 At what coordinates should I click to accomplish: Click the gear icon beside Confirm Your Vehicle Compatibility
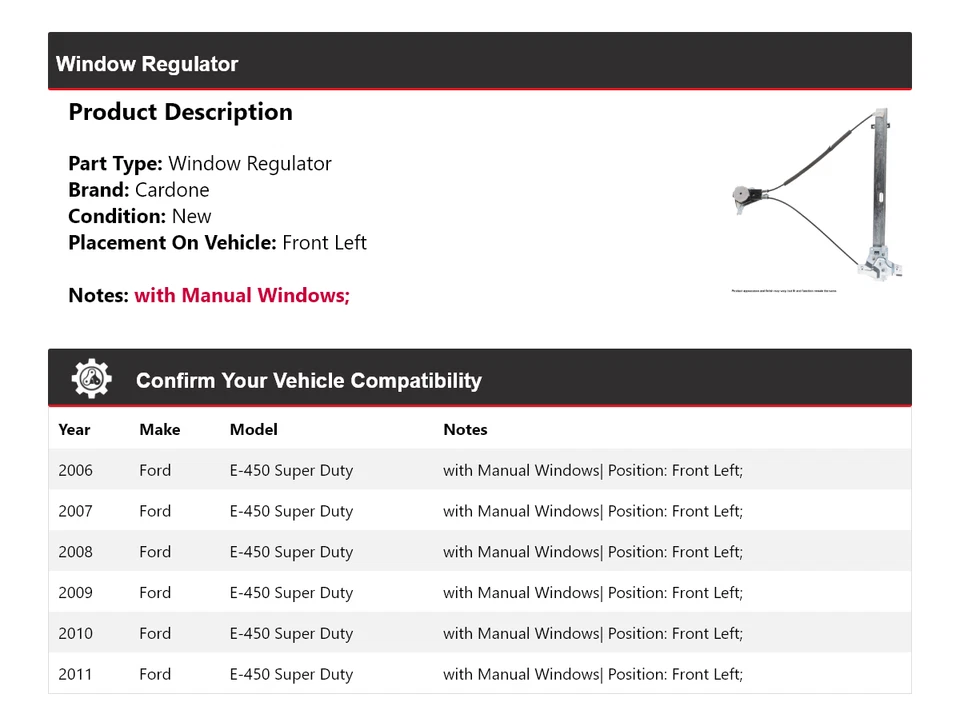click(91, 379)
